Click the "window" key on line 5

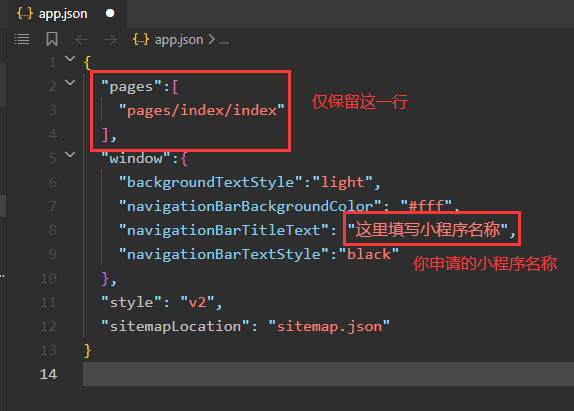[136, 158]
